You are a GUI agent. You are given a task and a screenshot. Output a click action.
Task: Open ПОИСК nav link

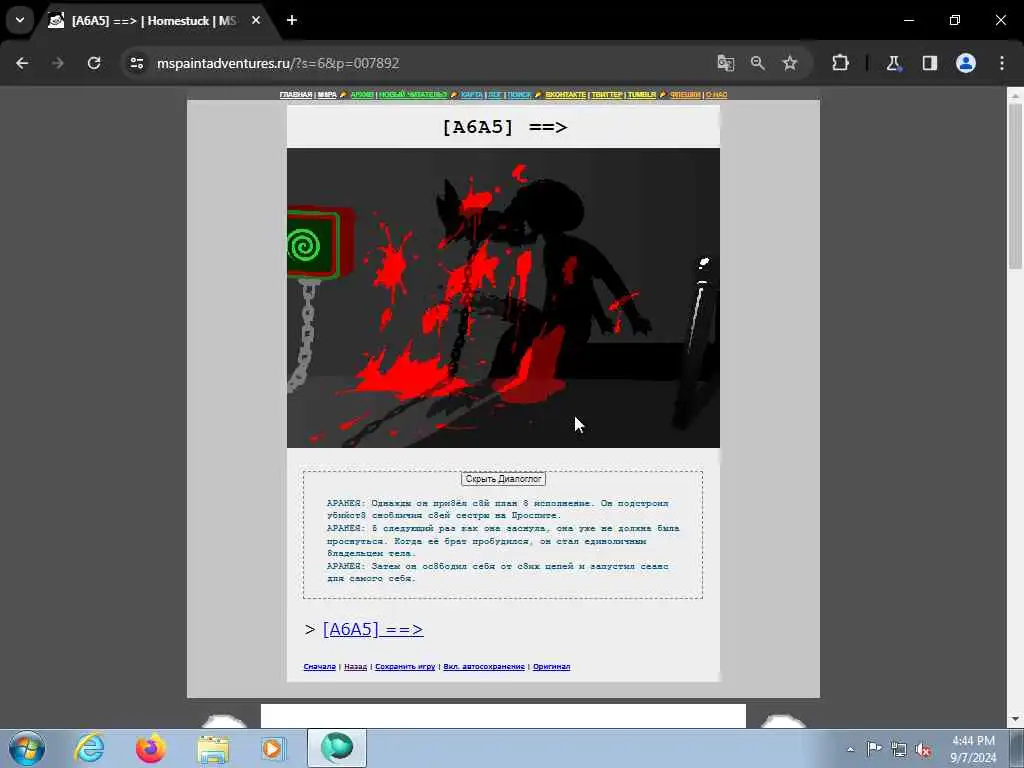(519, 95)
